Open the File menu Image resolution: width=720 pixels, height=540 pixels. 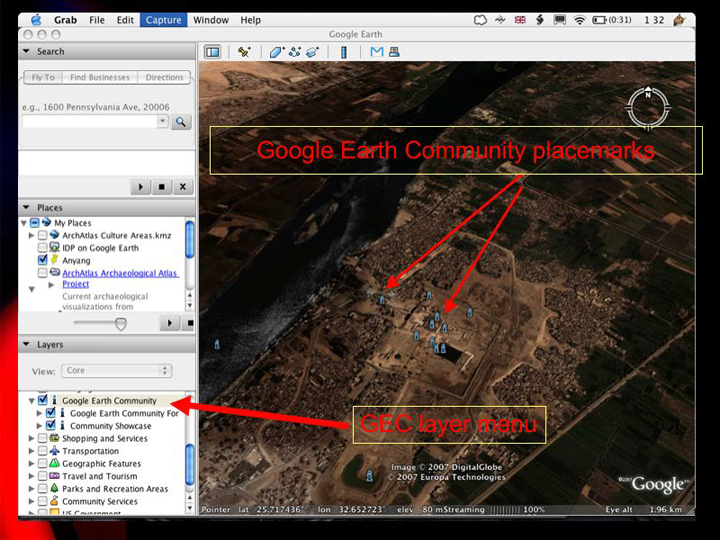tap(97, 20)
